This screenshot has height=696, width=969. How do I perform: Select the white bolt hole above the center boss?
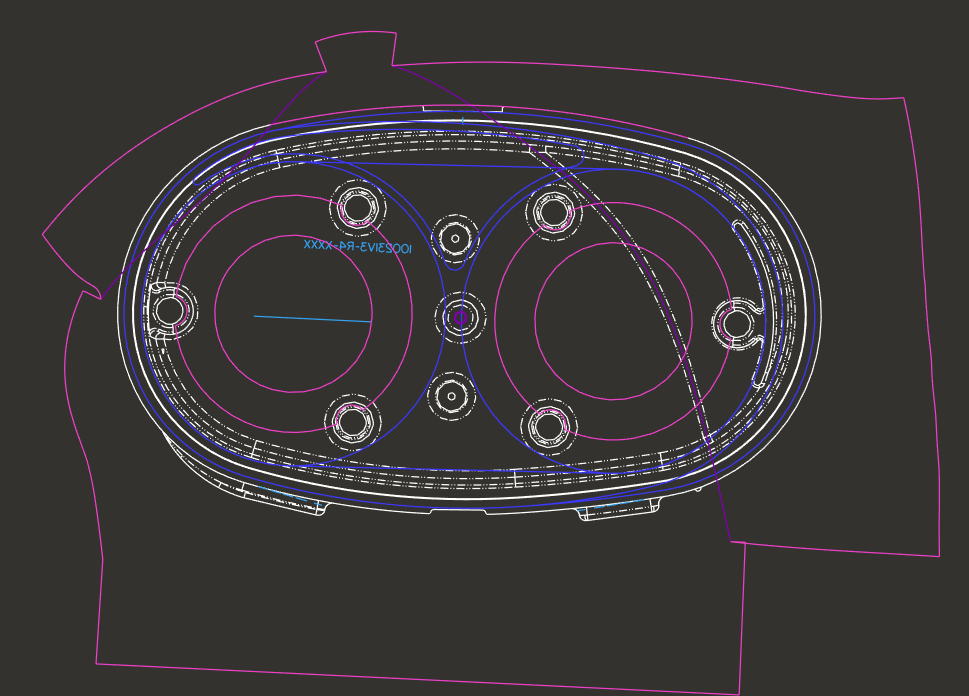pos(455,239)
